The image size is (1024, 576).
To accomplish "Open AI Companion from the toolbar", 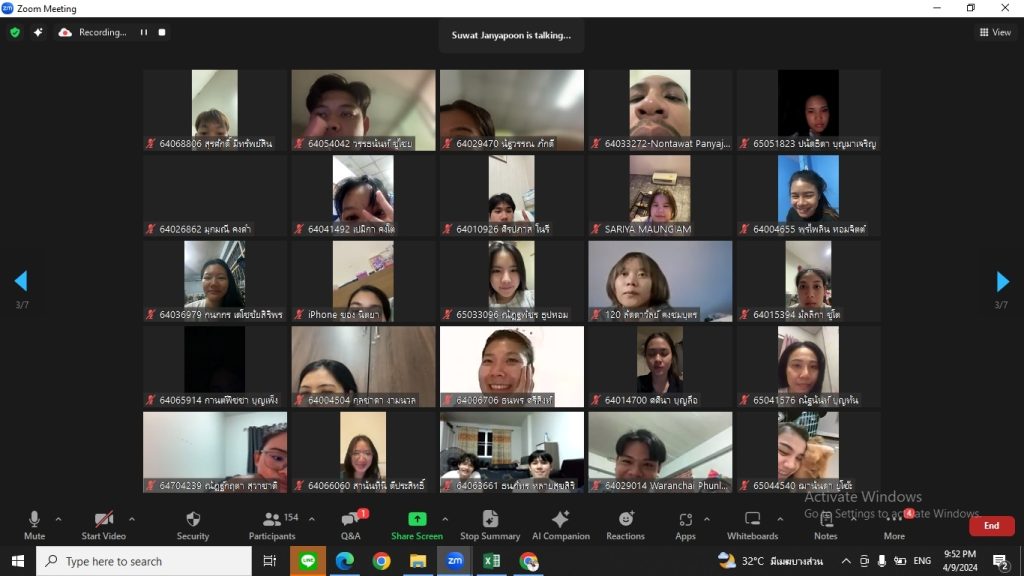I will point(560,525).
